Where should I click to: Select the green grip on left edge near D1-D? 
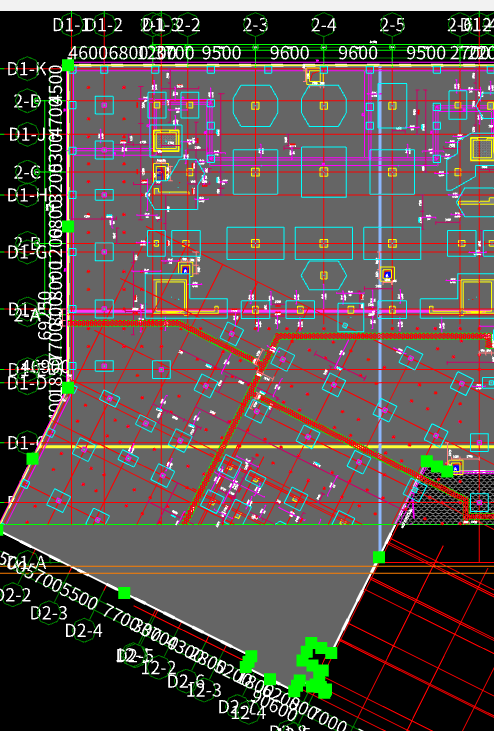pos(68,387)
